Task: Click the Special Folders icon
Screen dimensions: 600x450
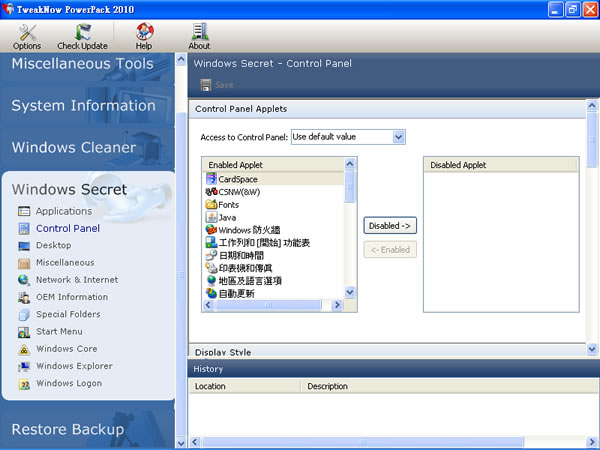Action: (x=24, y=315)
